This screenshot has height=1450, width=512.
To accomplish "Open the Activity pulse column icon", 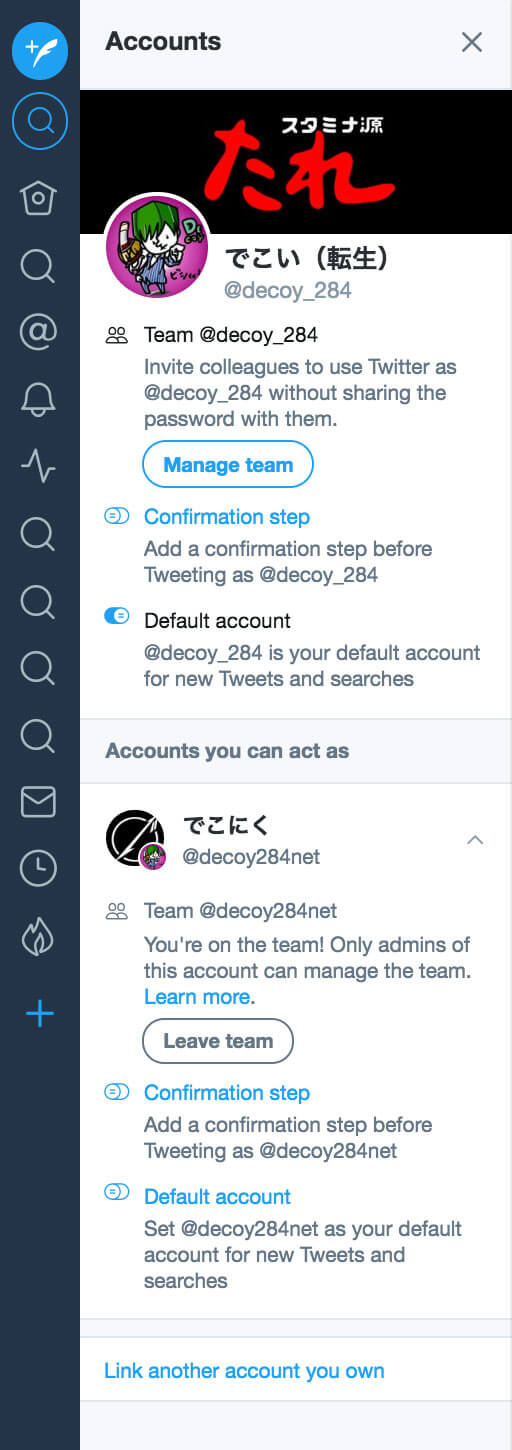I will [x=39, y=465].
